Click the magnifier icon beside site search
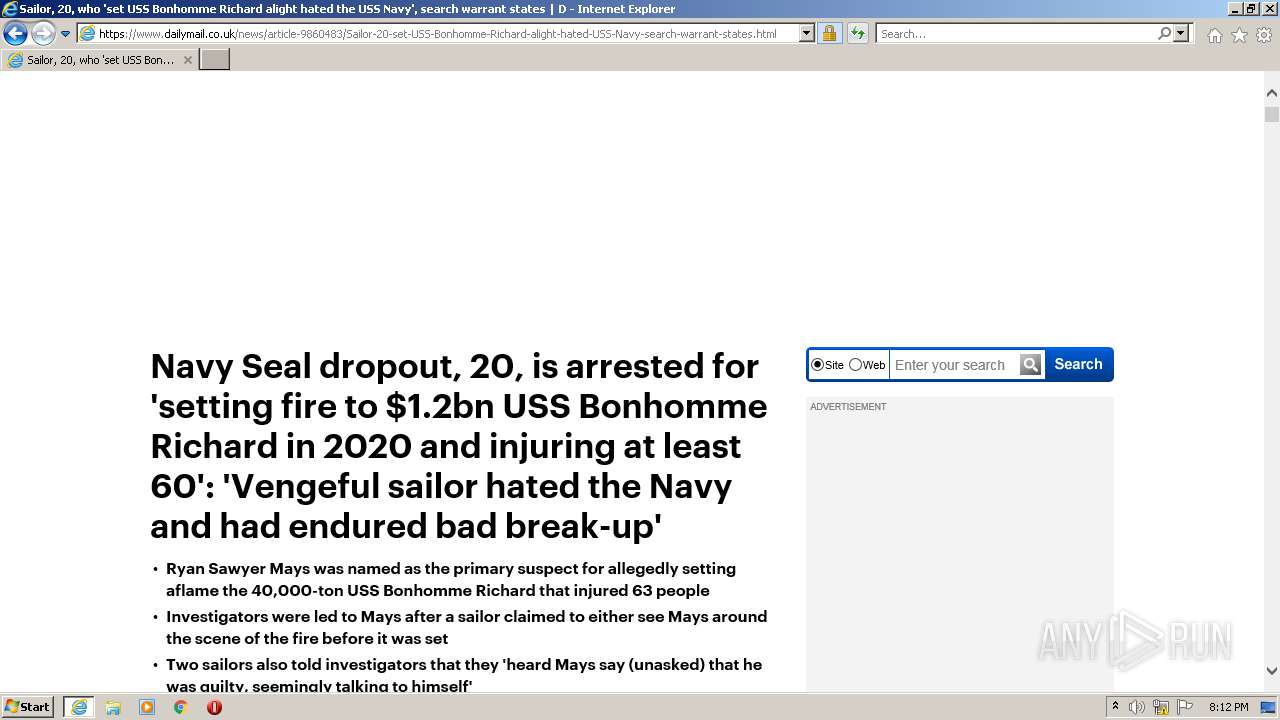 click(x=1031, y=365)
